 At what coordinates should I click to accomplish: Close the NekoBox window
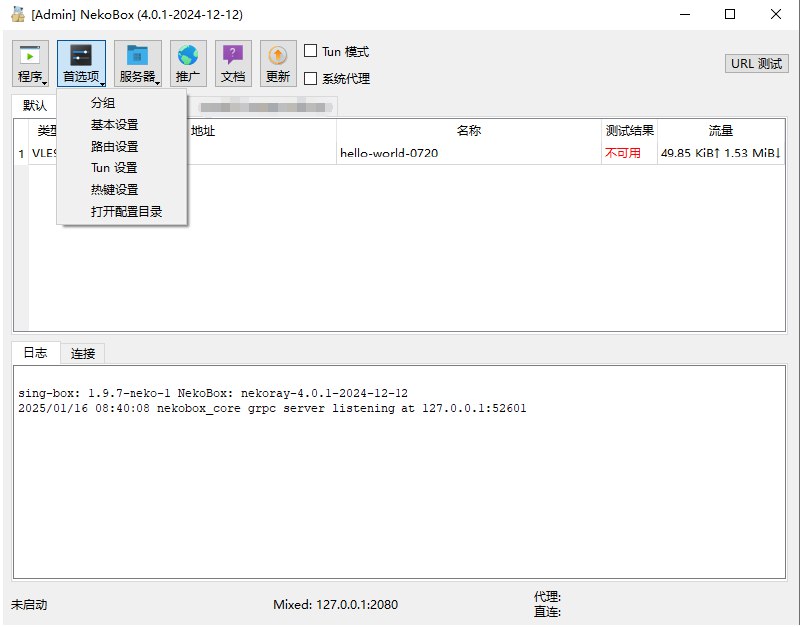pyautogui.click(x=776, y=14)
